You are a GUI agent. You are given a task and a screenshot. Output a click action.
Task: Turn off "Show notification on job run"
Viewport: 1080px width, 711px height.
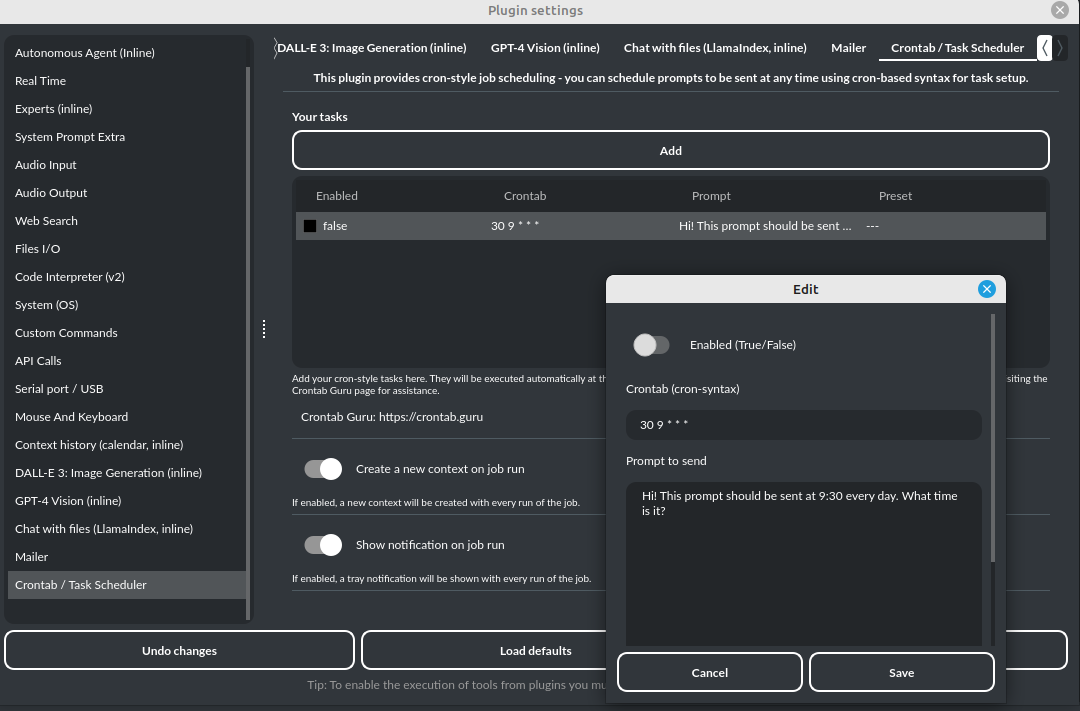tap(322, 544)
